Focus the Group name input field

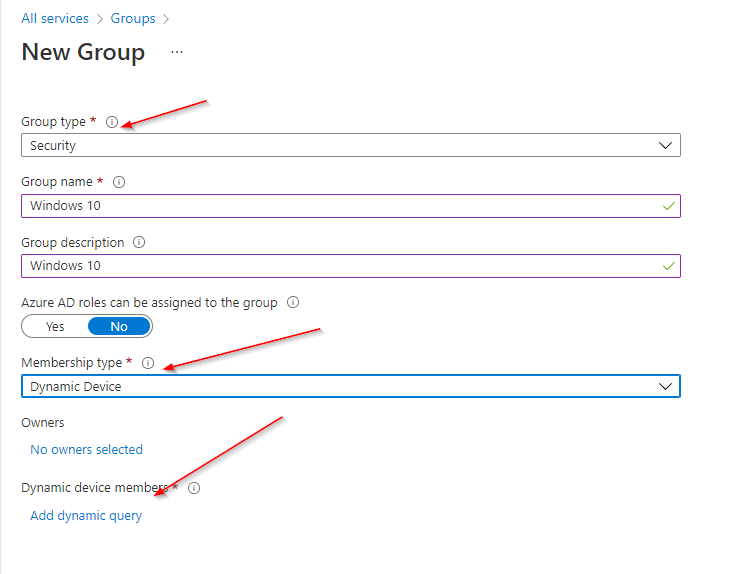point(351,206)
